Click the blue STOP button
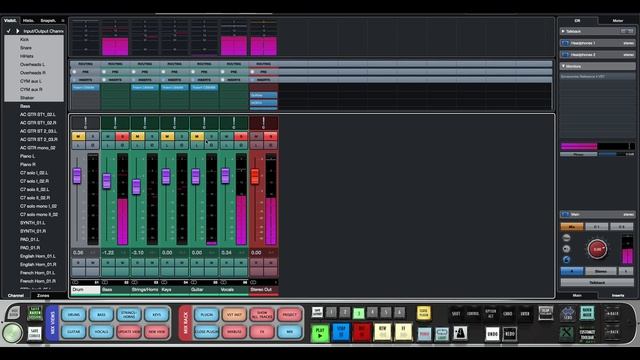This screenshot has height=360, width=640. pyautogui.click(x=341, y=333)
